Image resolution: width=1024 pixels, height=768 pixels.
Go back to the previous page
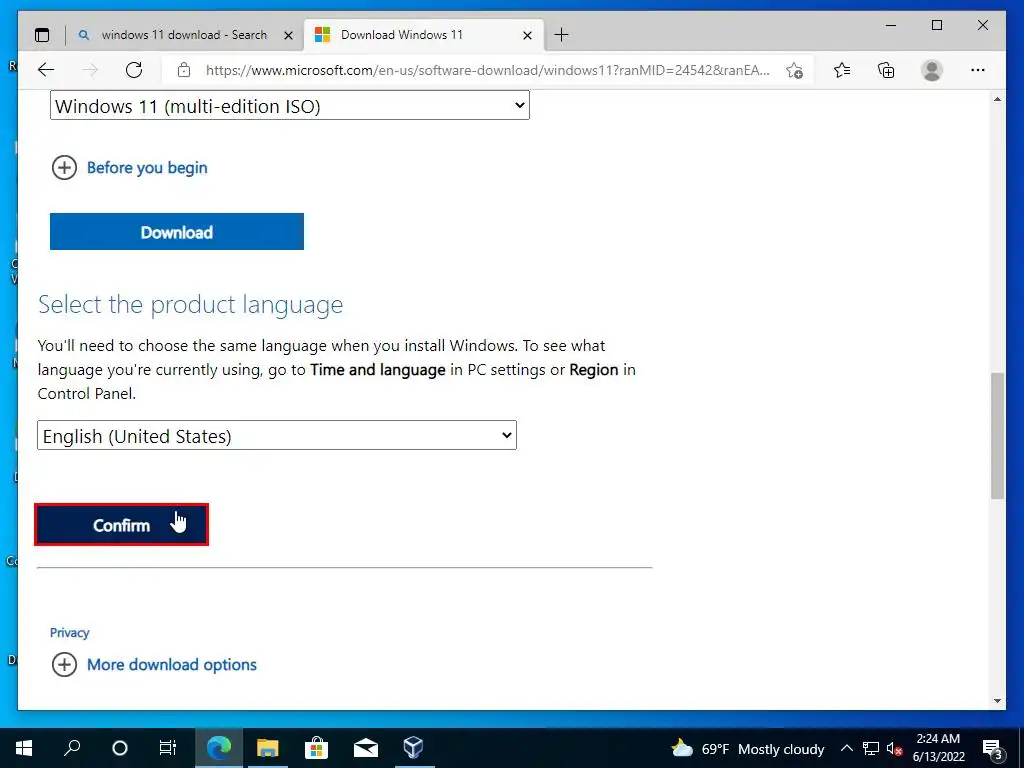coord(46,70)
